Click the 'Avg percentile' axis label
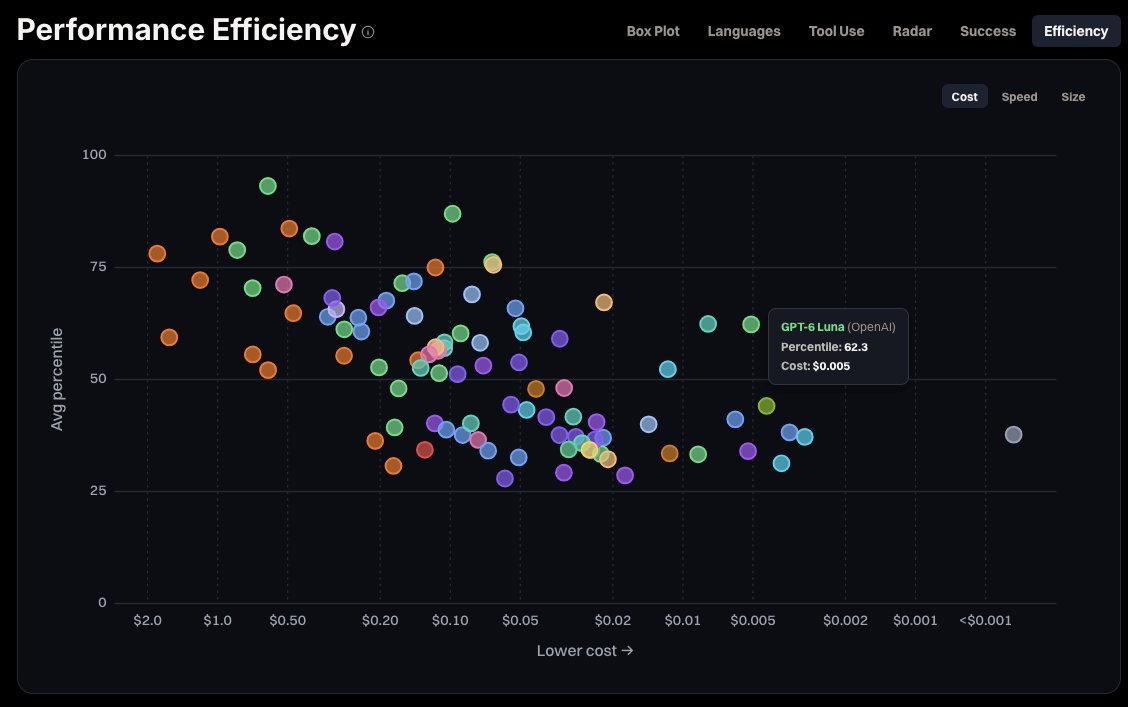The image size is (1128, 707). point(57,379)
